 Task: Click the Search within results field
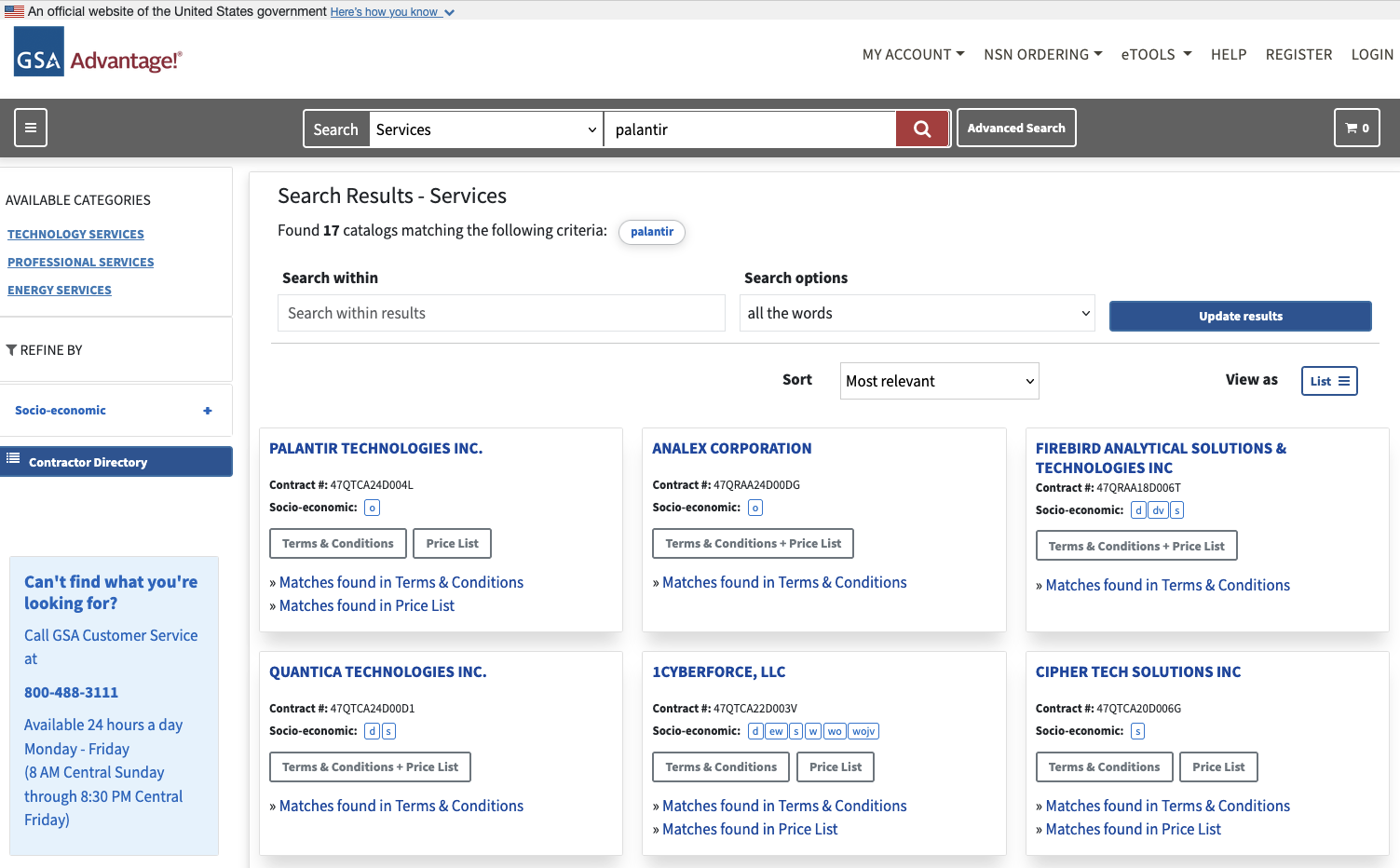[500, 312]
